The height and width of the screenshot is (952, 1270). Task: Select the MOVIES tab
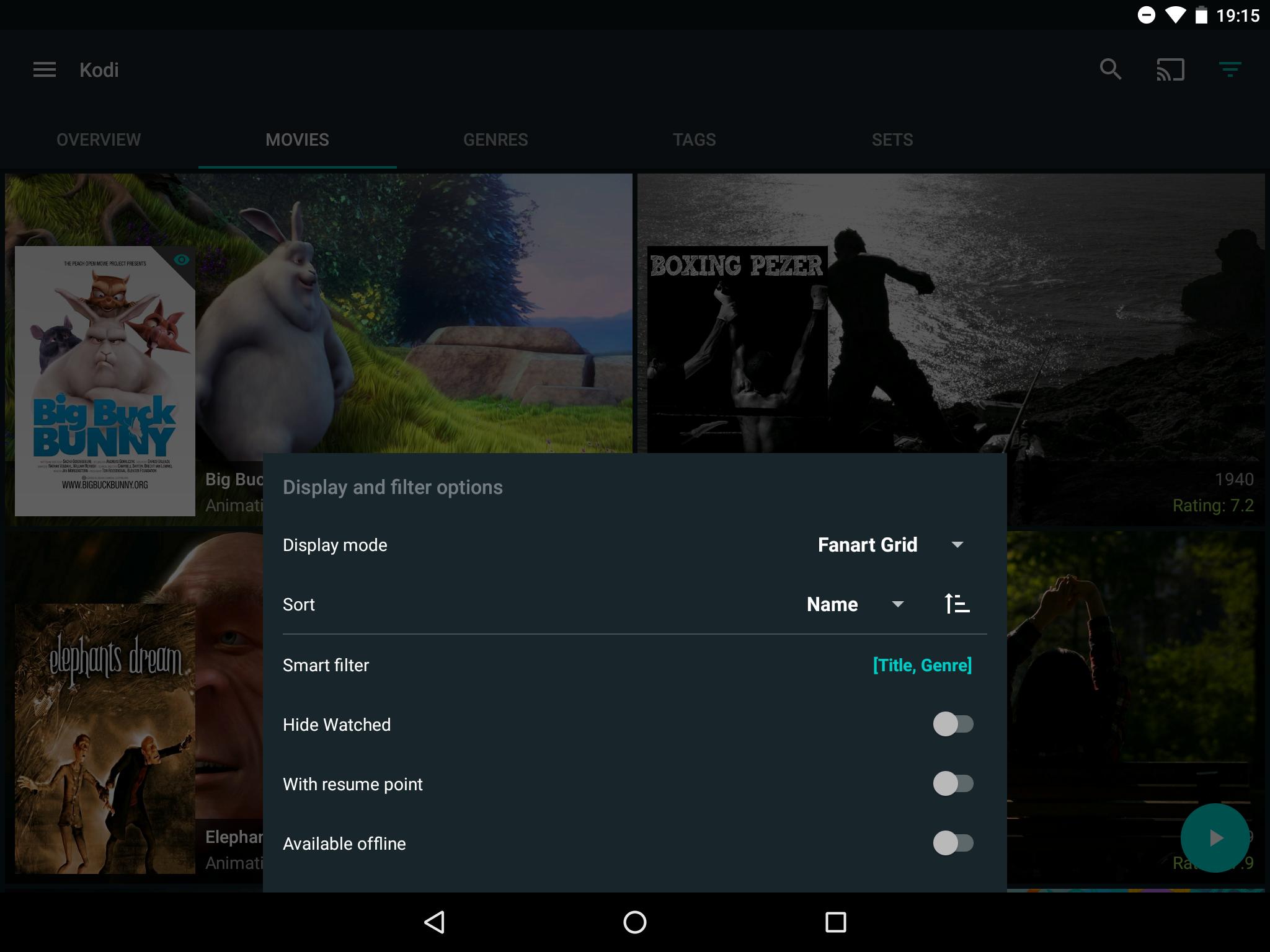[297, 139]
